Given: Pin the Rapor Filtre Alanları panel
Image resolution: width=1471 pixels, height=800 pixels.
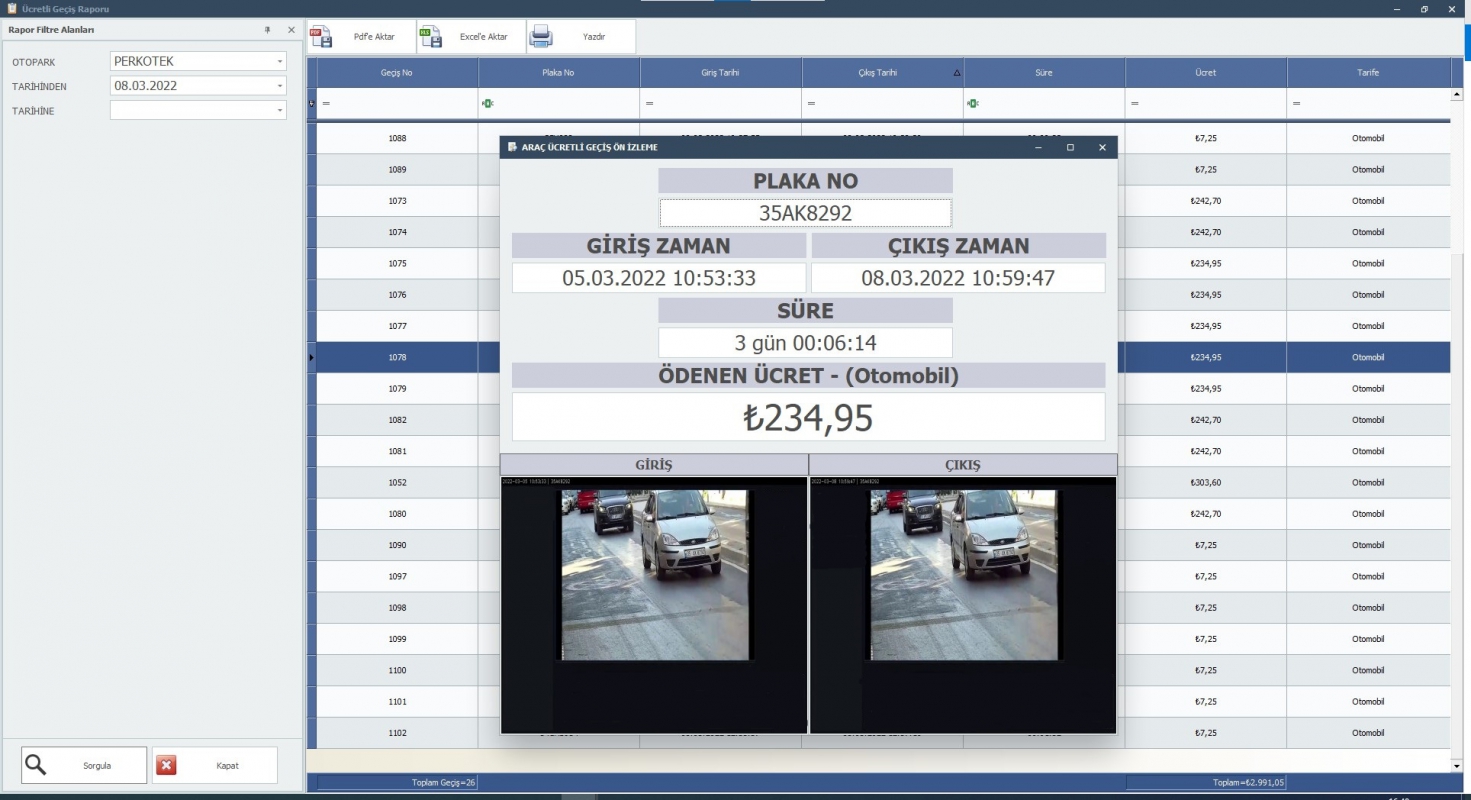Looking at the screenshot, I should [x=268, y=30].
